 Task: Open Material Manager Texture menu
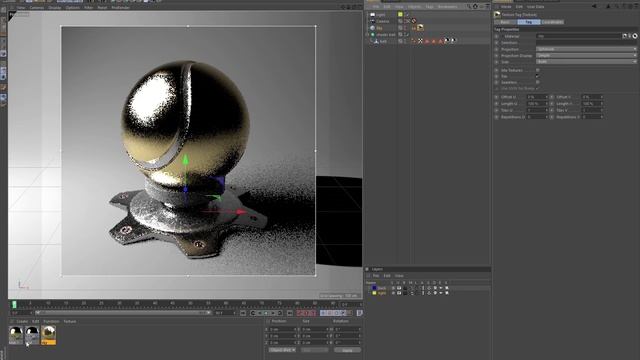70,322
